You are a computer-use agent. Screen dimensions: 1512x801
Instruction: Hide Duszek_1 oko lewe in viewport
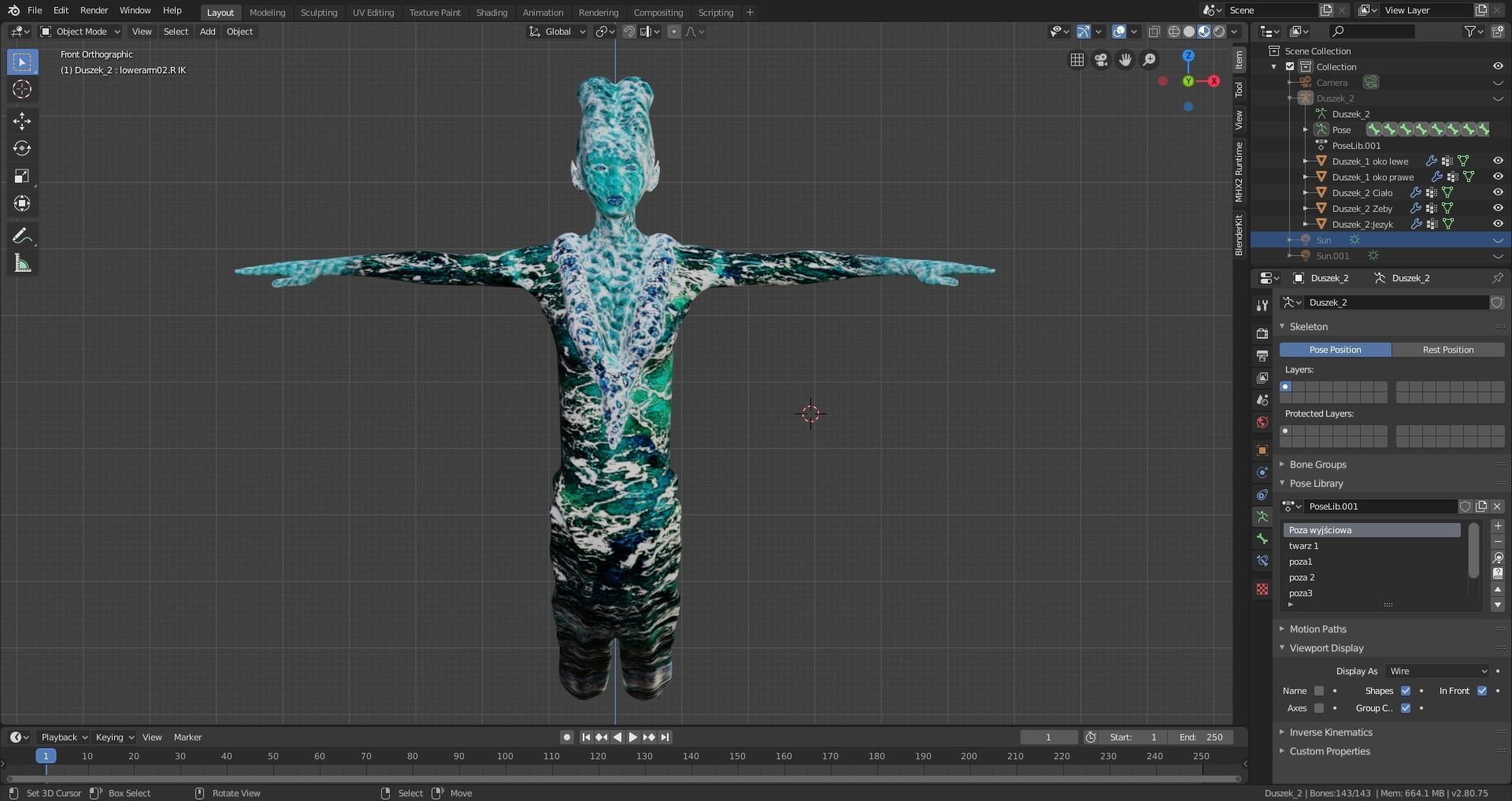[x=1498, y=161]
